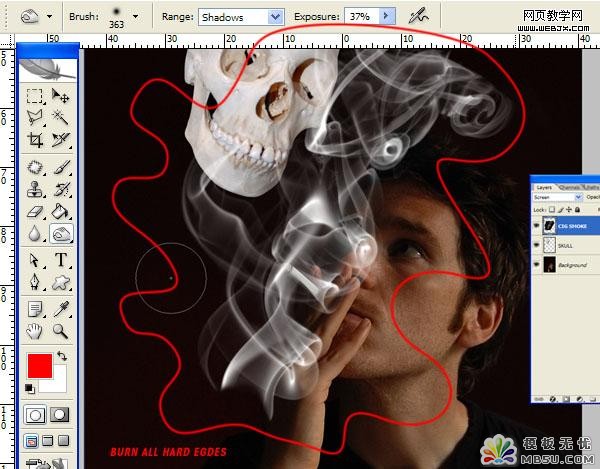Image resolution: width=600 pixels, height=469 pixels.
Task: Select the Slice tool
Action: (x=60, y=140)
